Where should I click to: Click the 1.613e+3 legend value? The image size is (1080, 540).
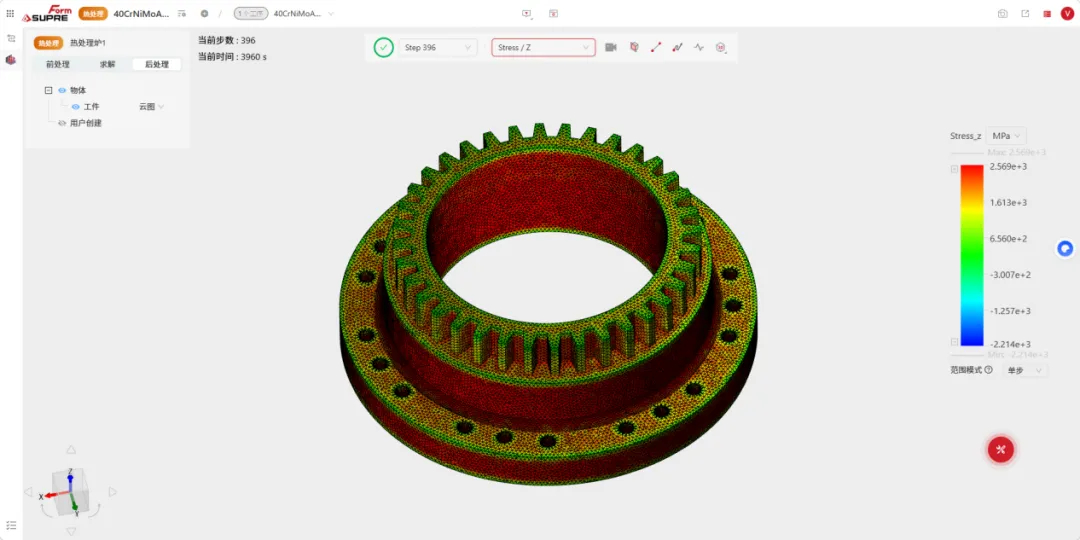pyautogui.click(x=1008, y=202)
